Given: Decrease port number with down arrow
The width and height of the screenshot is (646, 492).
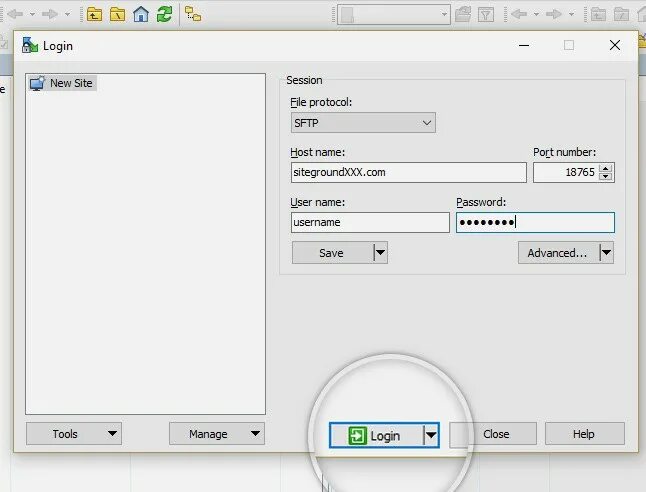Looking at the screenshot, I should click(606, 177).
